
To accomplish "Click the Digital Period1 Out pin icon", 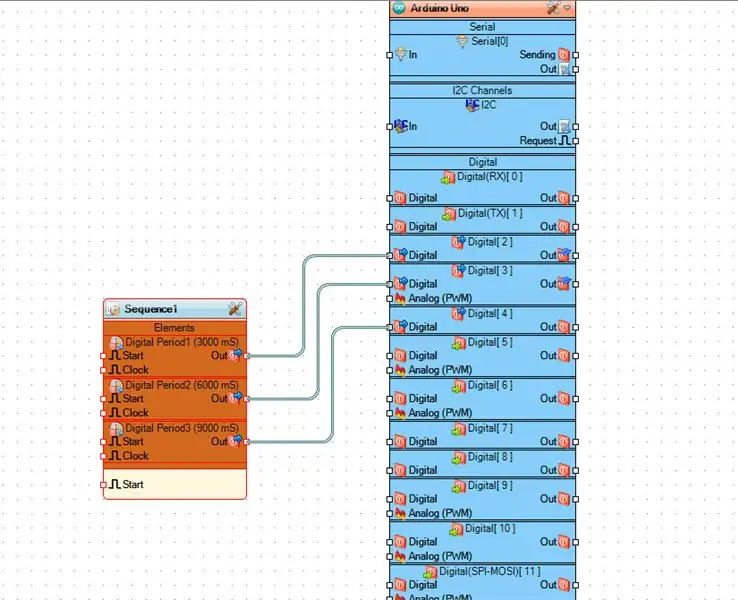I will coord(235,355).
